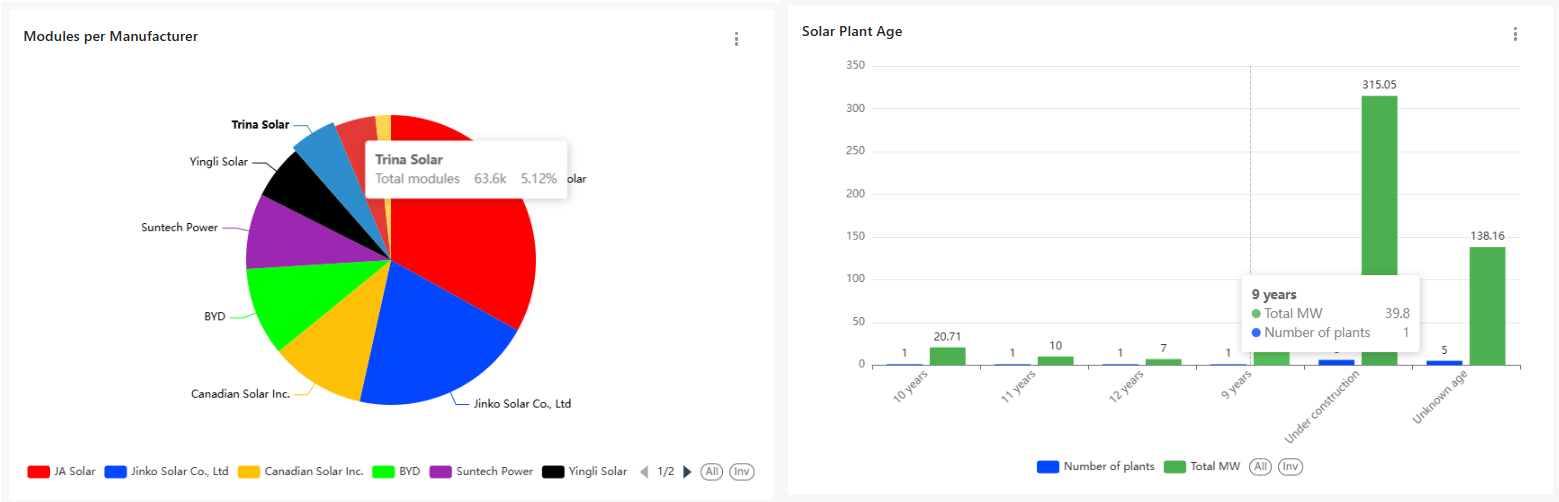Toggle Suntech Power legend item
The image size is (1559, 502).
(x=482, y=472)
